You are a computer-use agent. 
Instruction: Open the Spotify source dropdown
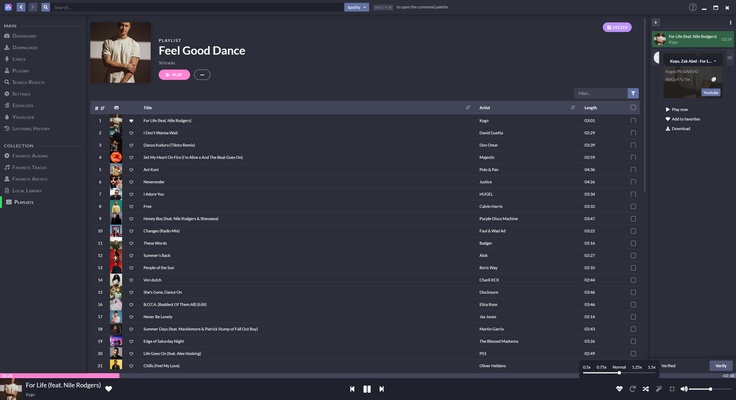(356, 7)
